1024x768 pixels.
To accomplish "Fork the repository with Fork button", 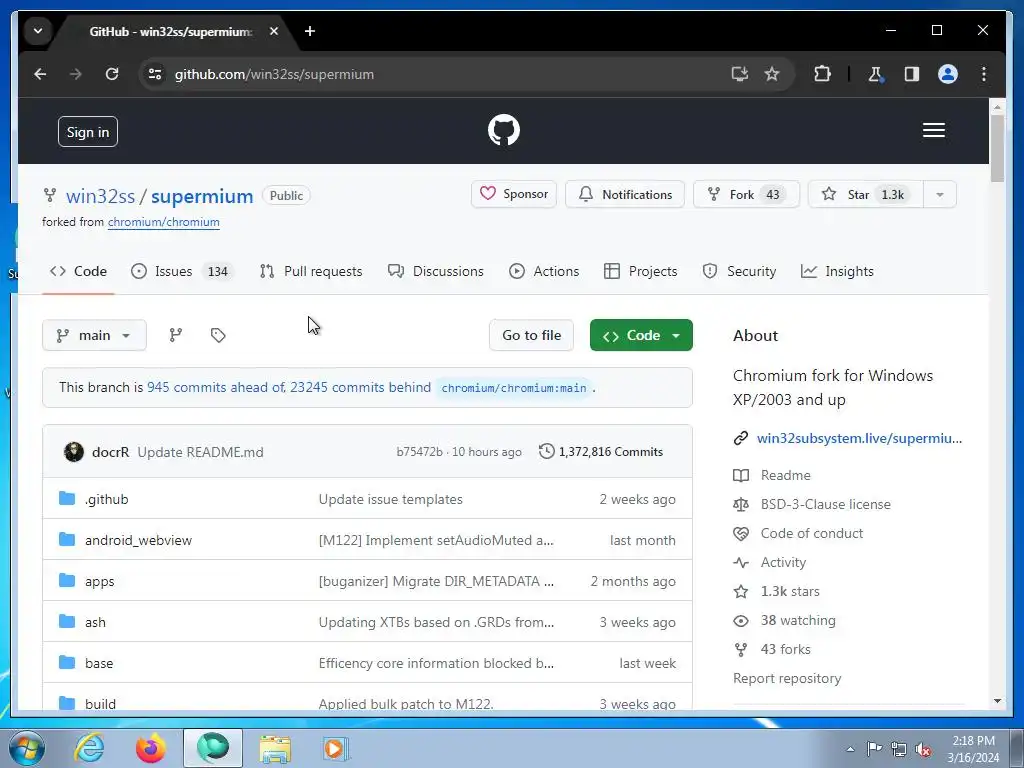I will click(746, 195).
